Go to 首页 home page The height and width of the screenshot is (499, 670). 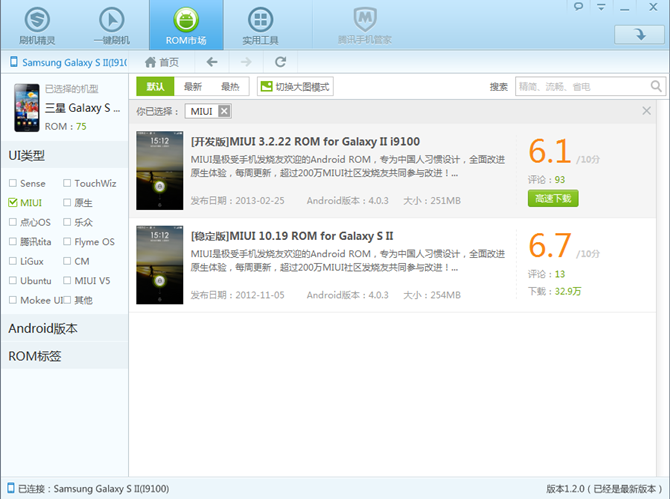pos(162,62)
